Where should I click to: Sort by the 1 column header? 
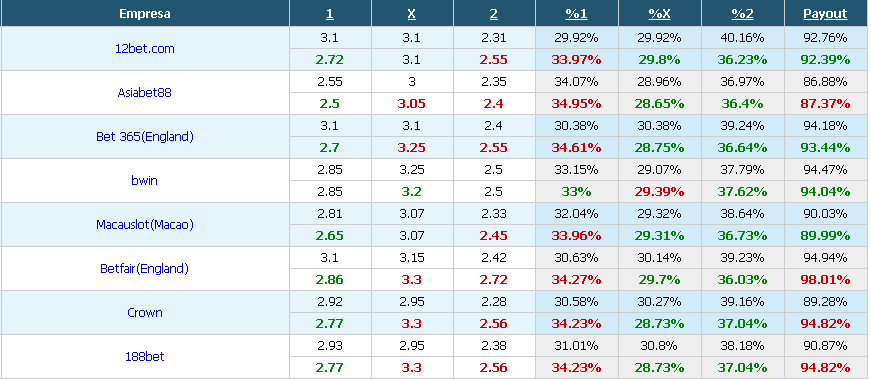(x=330, y=14)
